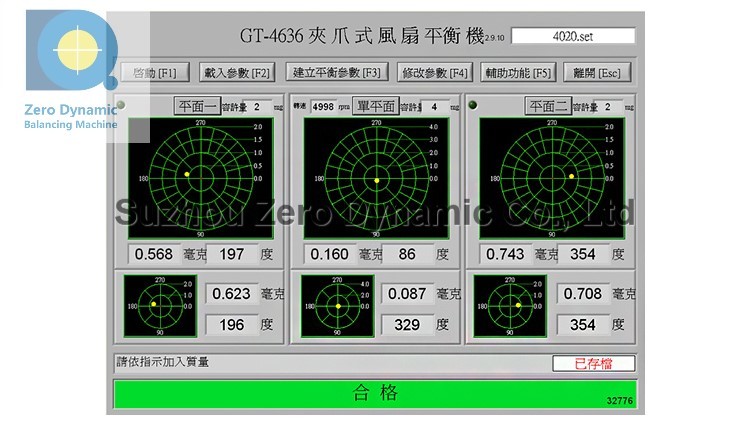Screen dimensions: 750x425
Task: Open 輔助功能 [F5] auxiliary functions
Action: [x=518, y=73]
